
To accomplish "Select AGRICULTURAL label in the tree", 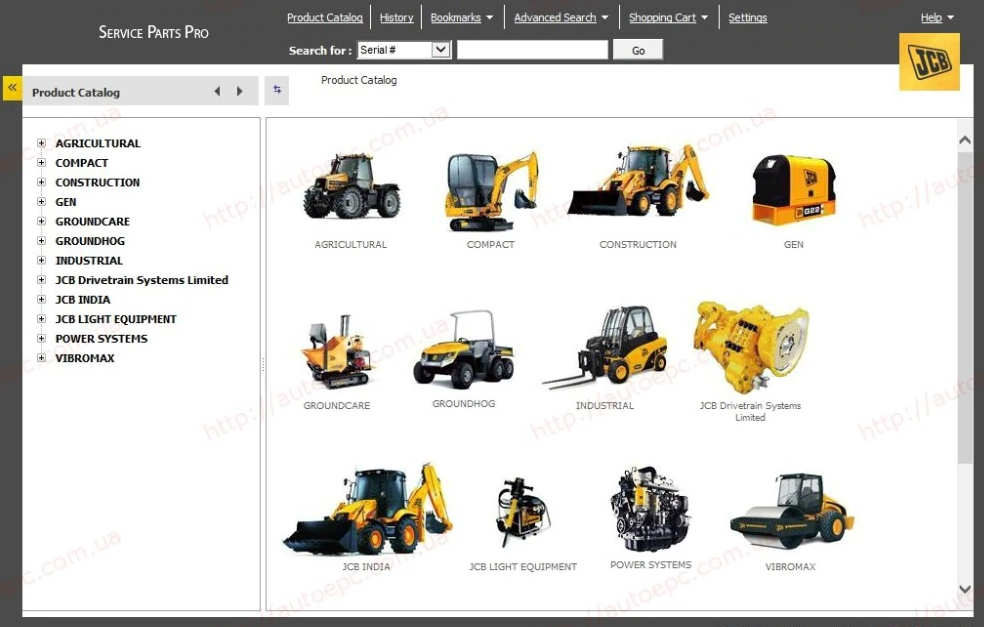I will pos(98,143).
